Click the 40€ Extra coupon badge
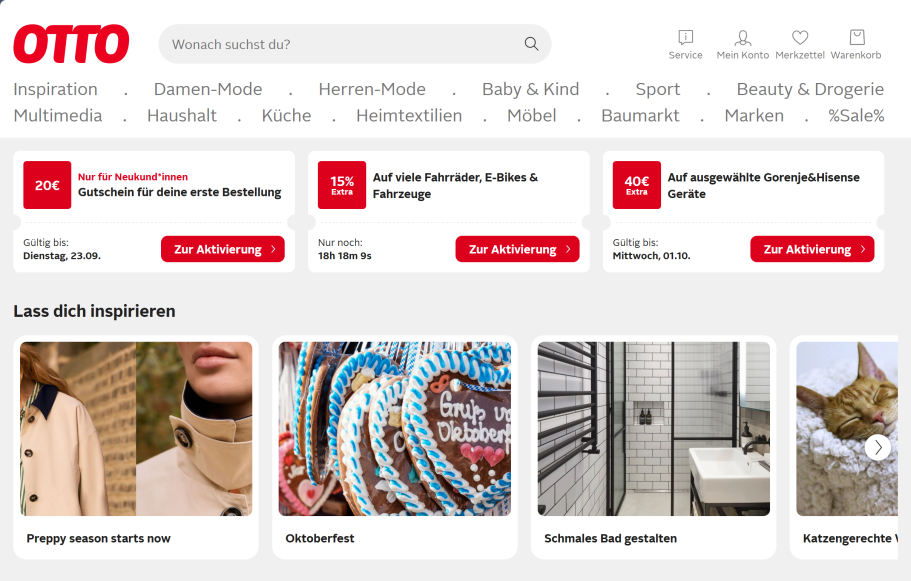The width and height of the screenshot is (911, 581). tap(637, 185)
